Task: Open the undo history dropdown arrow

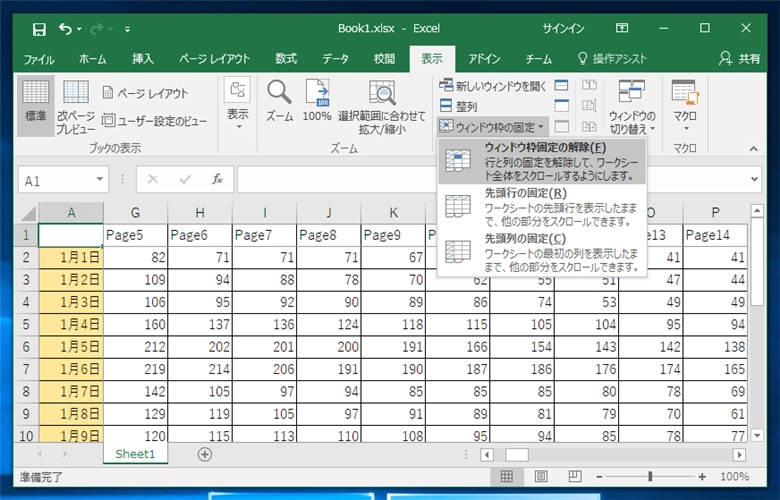Action: click(x=79, y=29)
